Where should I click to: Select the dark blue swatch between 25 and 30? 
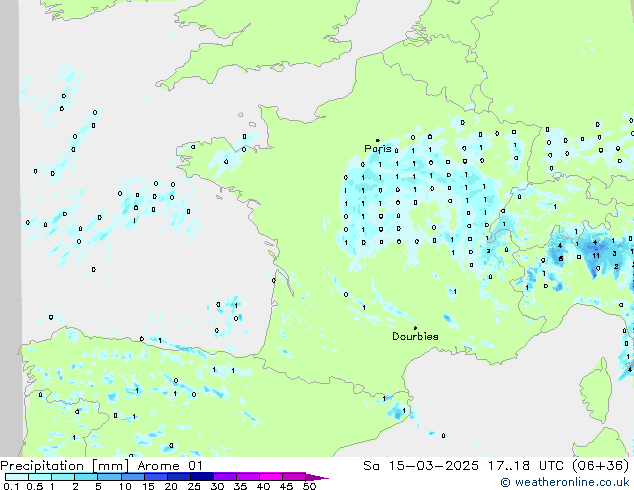tap(202, 477)
